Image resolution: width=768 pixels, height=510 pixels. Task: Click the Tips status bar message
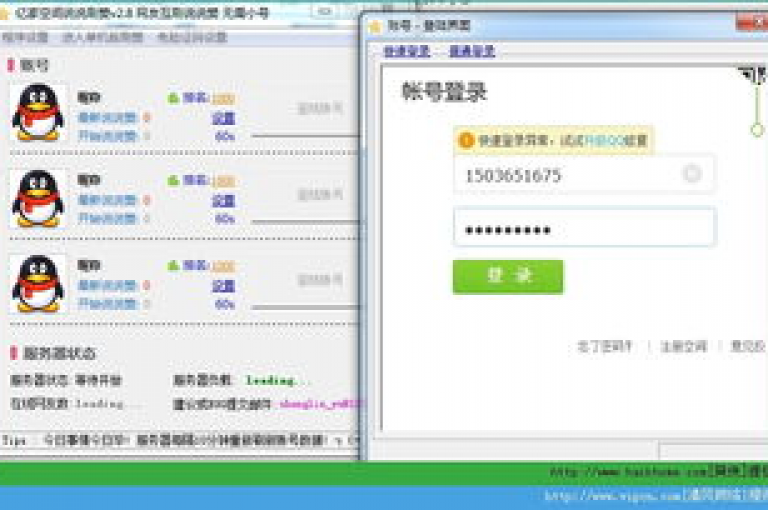point(179,440)
